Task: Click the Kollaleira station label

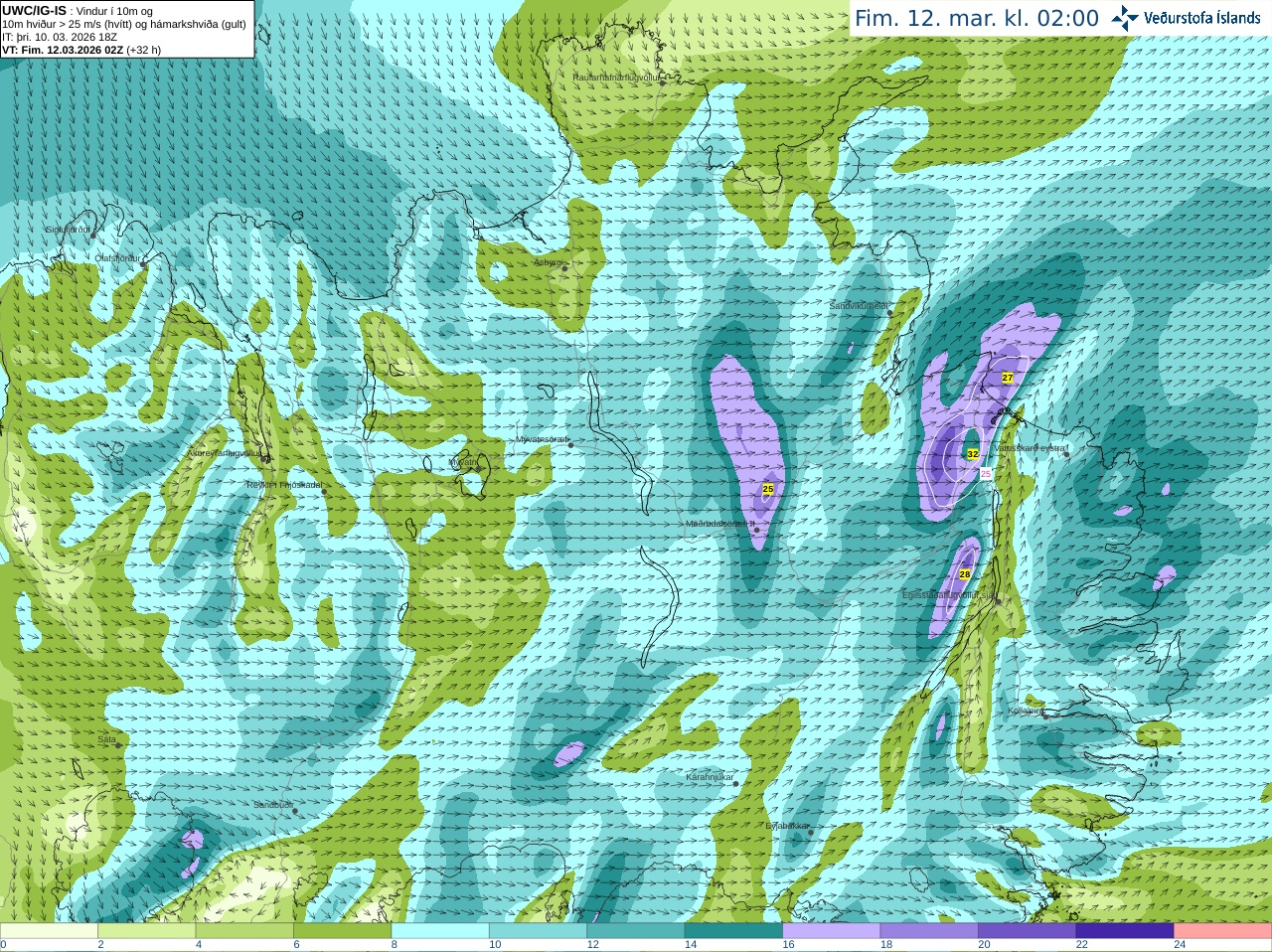Action: click(1026, 711)
